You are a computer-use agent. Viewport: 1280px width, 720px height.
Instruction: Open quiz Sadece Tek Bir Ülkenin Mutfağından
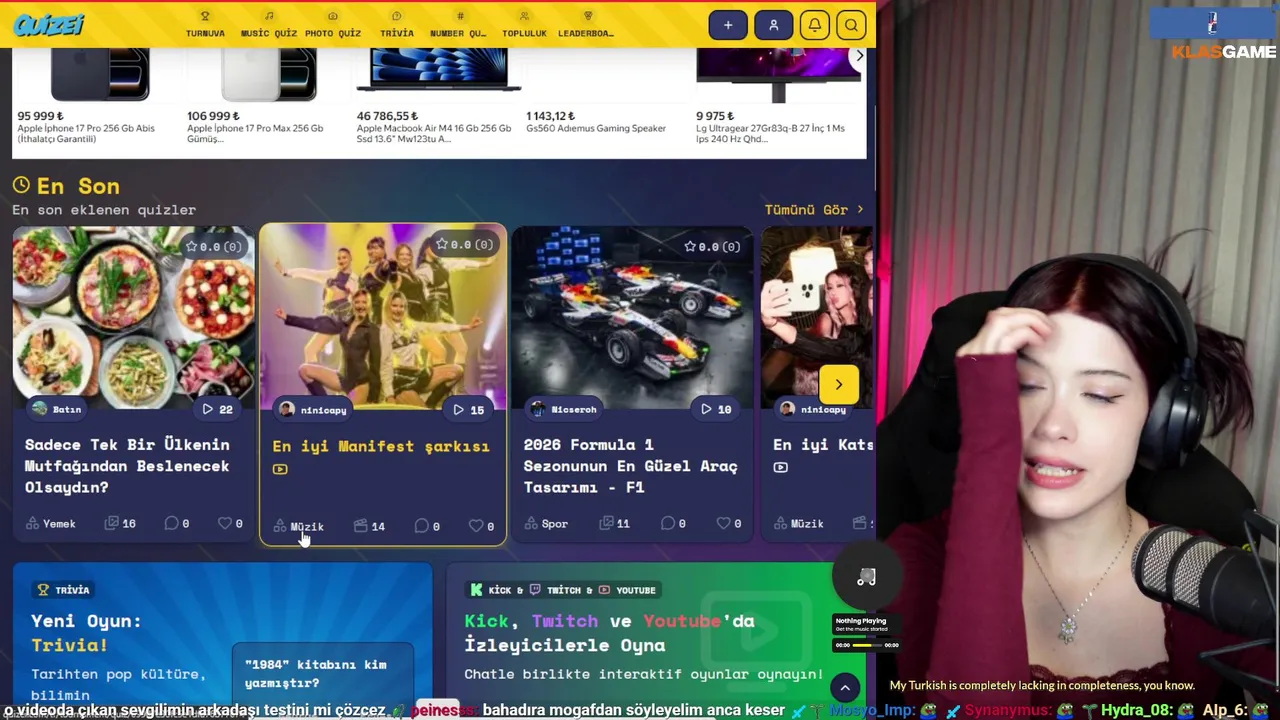click(127, 466)
